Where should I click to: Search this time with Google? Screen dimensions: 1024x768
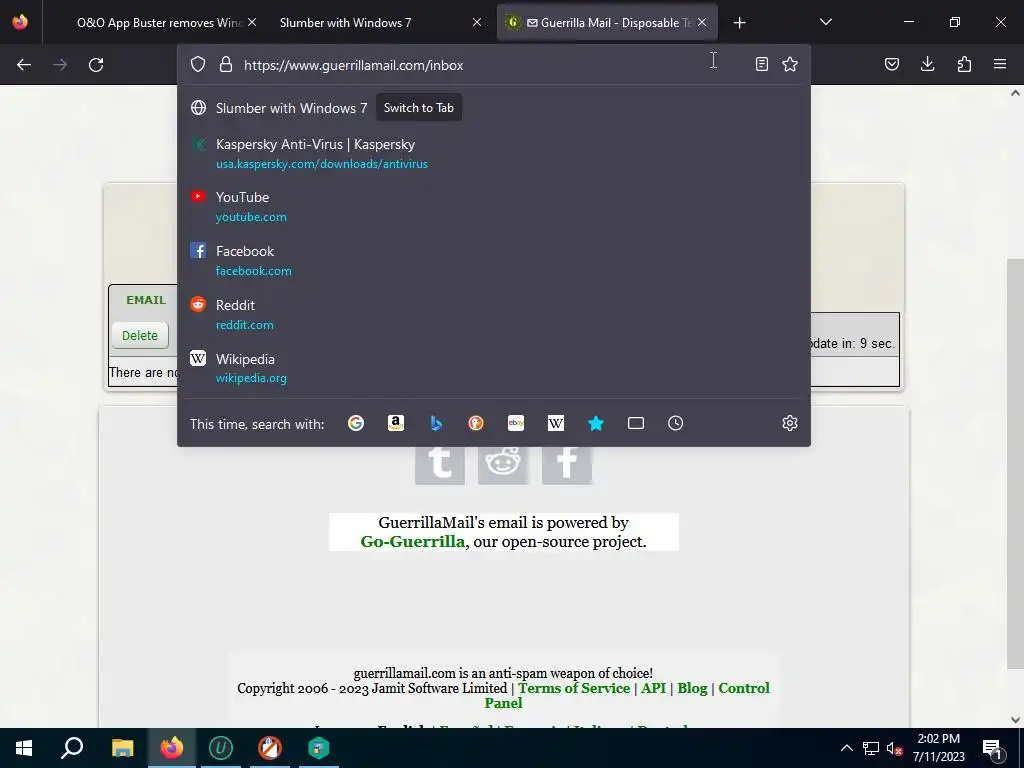tap(356, 423)
